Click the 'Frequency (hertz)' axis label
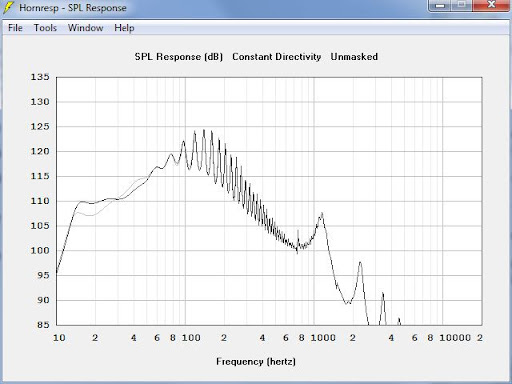The image size is (512, 384). point(256,362)
